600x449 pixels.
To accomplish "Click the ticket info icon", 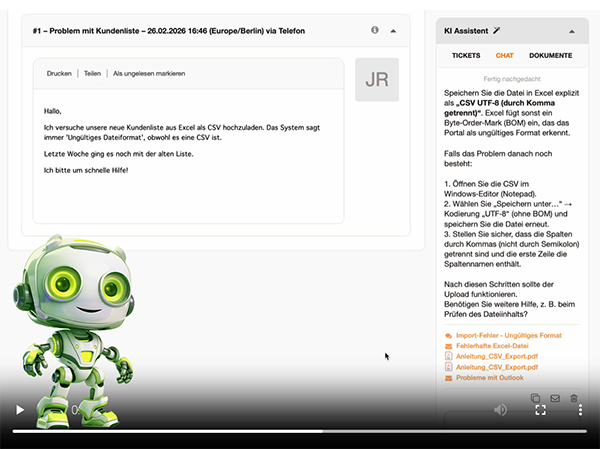I will coord(375,30).
